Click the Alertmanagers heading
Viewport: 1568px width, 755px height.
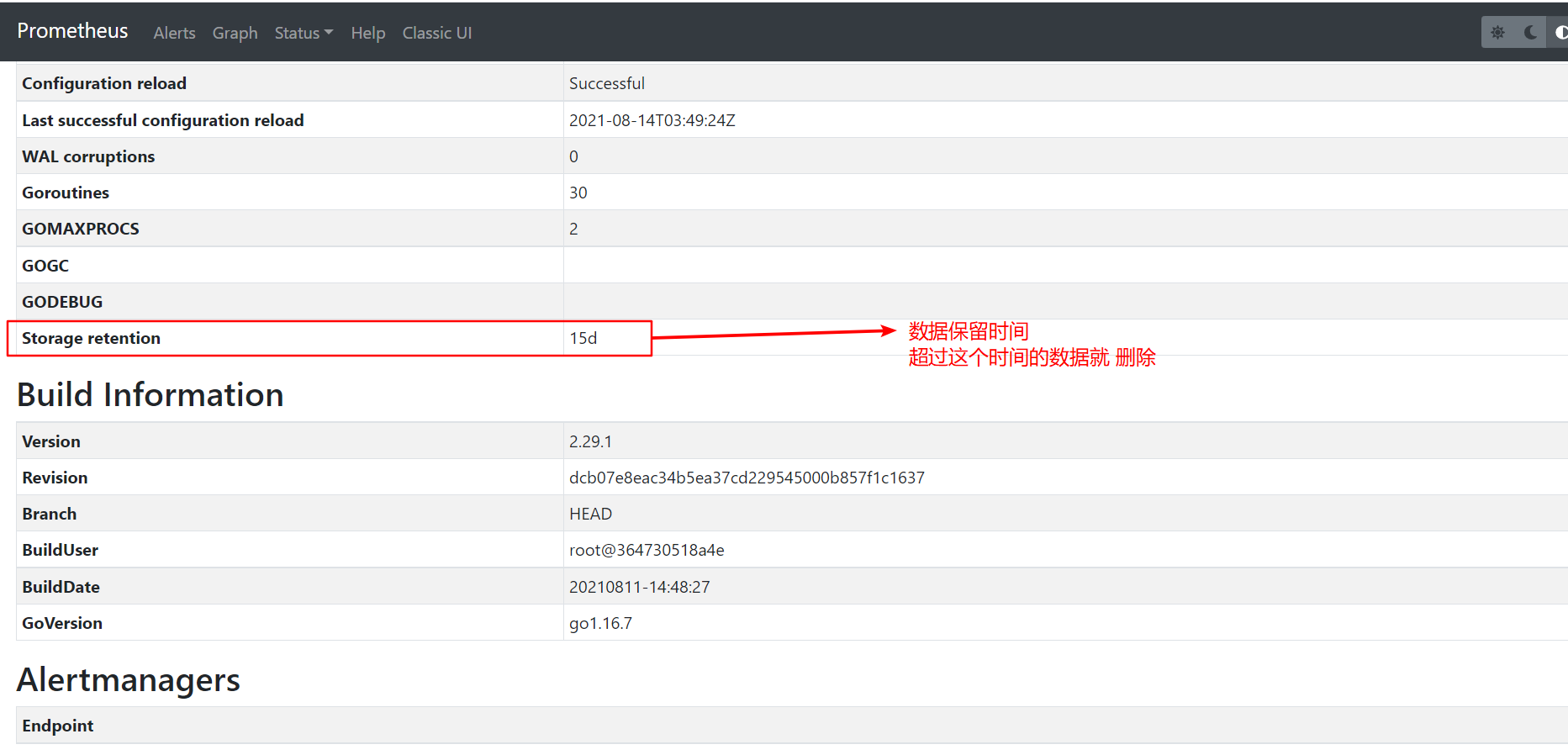[129, 679]
